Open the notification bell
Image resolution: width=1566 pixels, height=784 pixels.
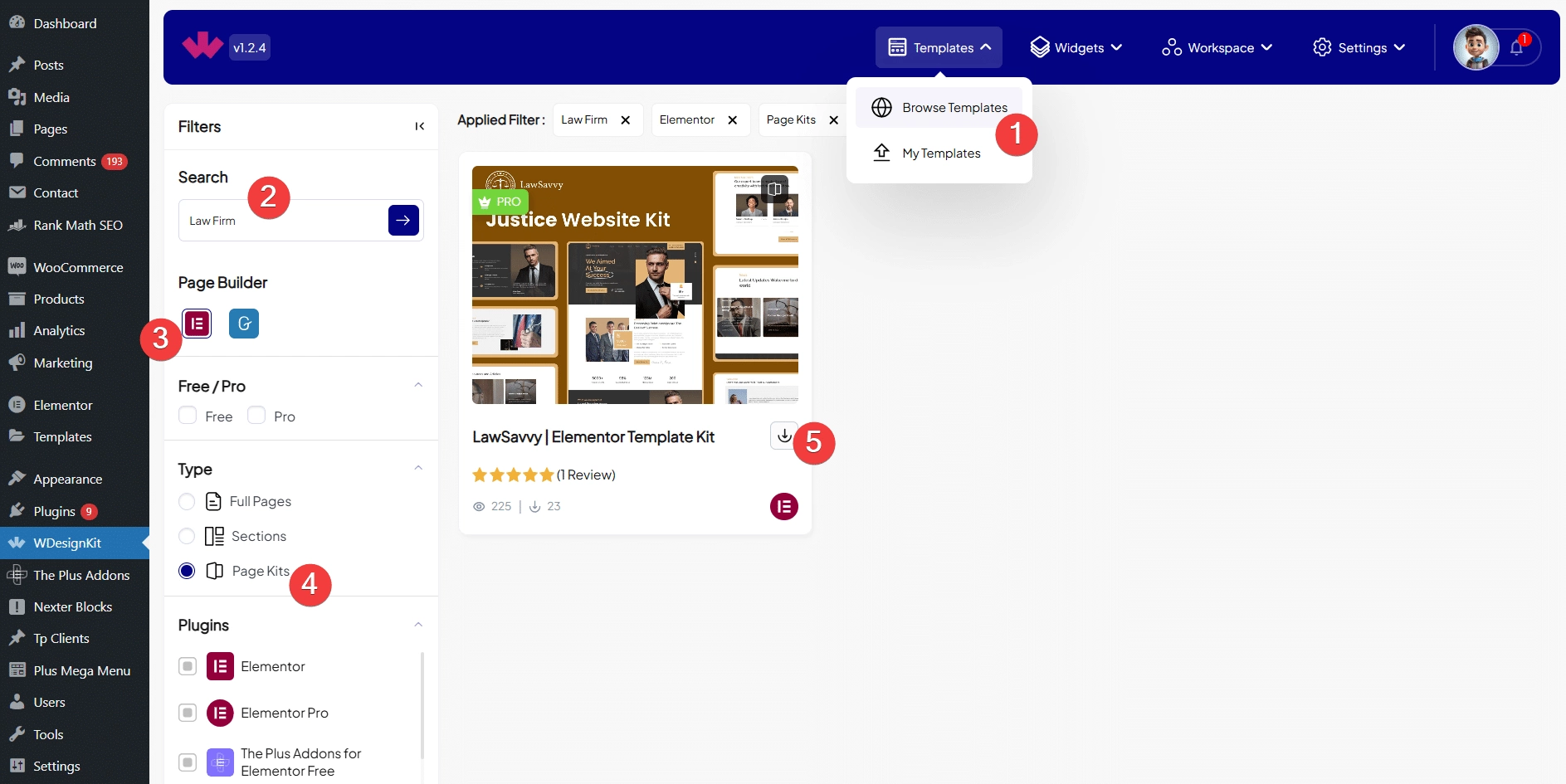tap(1516, 48)
